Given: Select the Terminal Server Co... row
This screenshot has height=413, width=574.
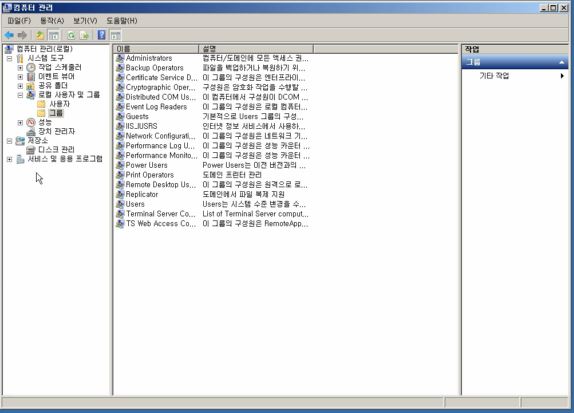Looking at the screenshot, I should click(x=212, y=214).
